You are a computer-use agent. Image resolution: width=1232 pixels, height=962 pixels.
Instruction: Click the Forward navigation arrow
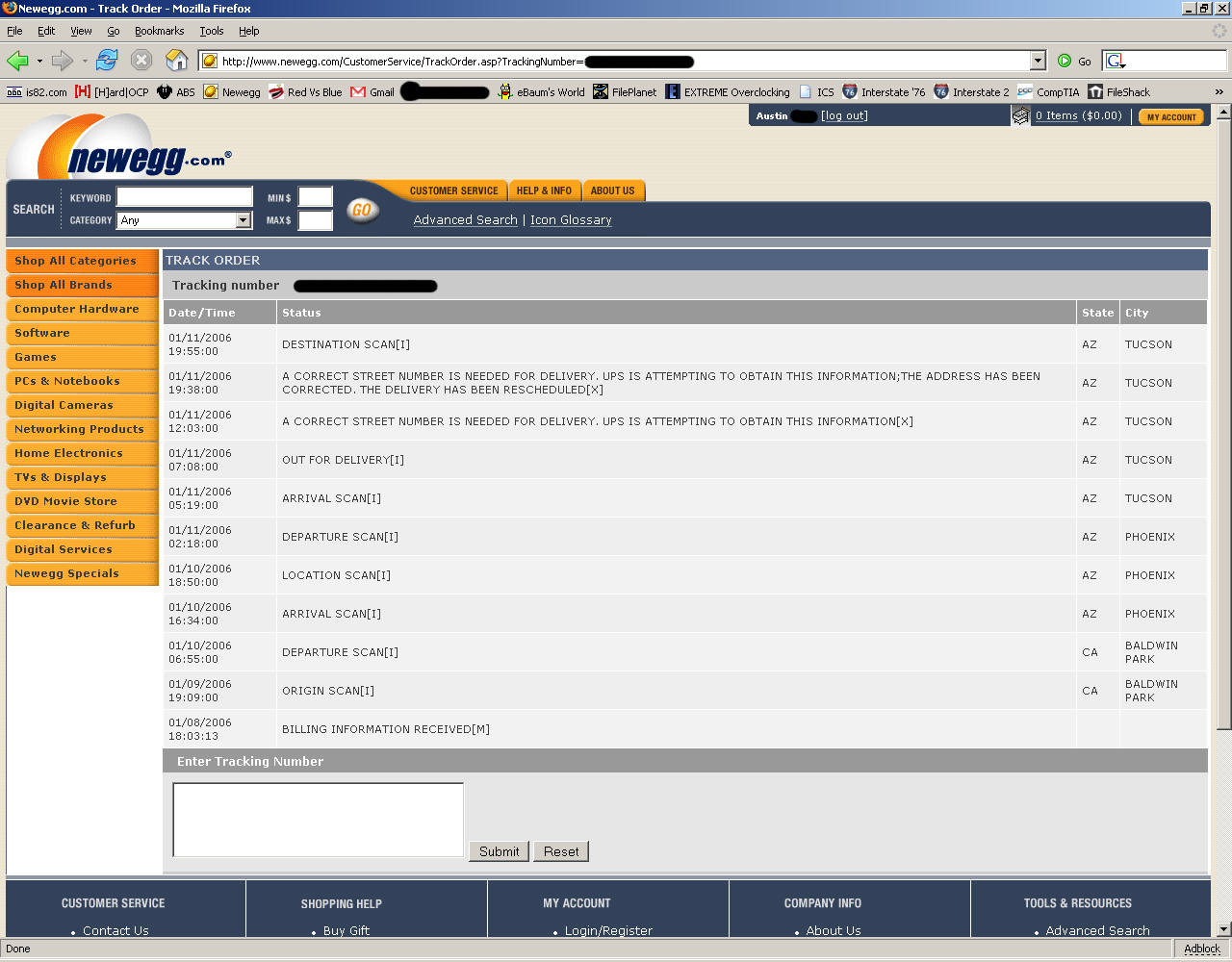pos(63,61)
